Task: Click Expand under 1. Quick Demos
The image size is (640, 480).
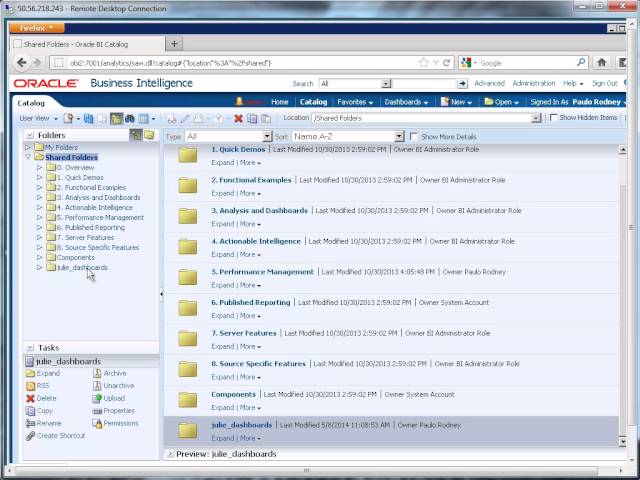Action: pyautogui.click(x=222, y=162)
